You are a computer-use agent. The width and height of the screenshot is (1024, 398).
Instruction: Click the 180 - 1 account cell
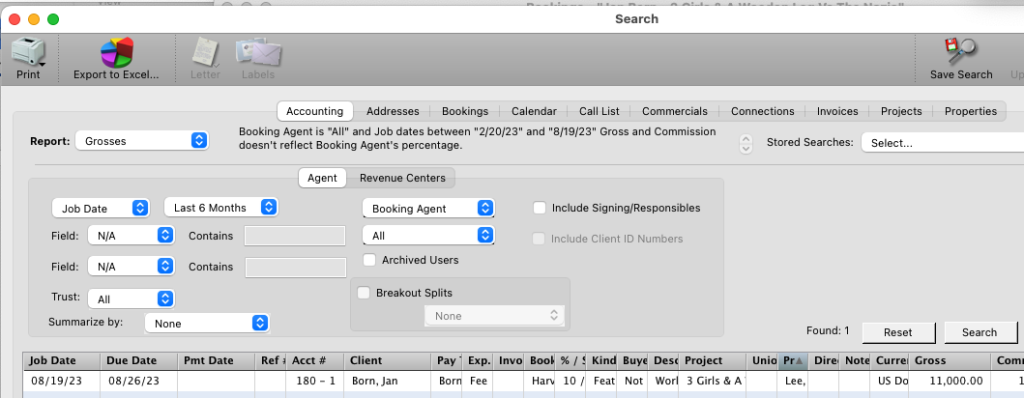315,380
